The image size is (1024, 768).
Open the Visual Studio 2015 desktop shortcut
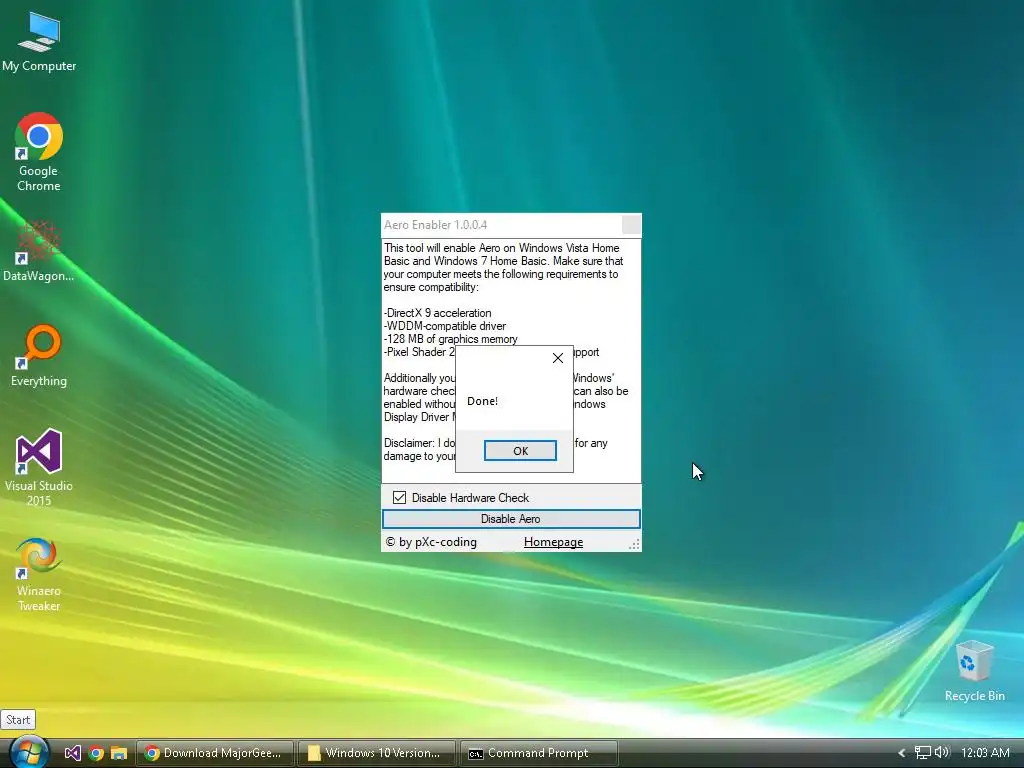click(x=39, y=467)
